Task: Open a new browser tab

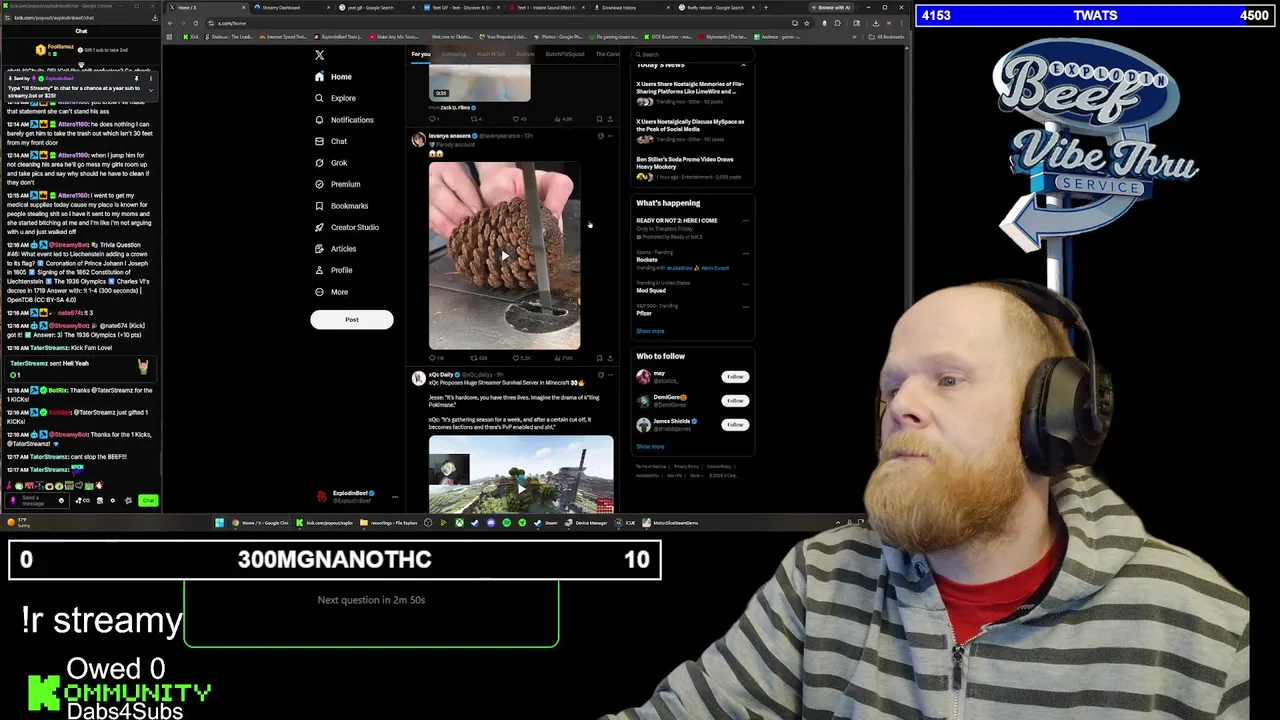Action: point(766,8)
